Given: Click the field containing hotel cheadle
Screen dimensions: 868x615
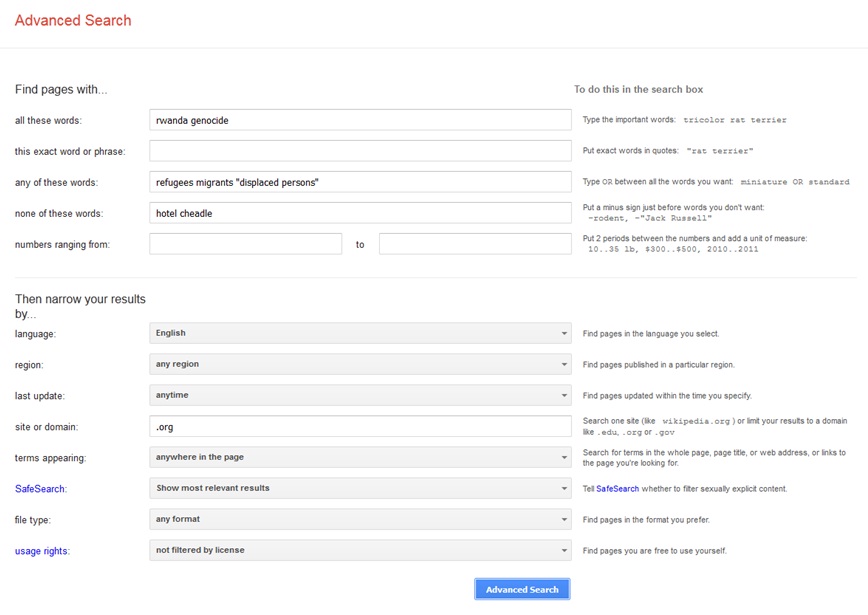Looking at the screenshot, I should 360,212.
